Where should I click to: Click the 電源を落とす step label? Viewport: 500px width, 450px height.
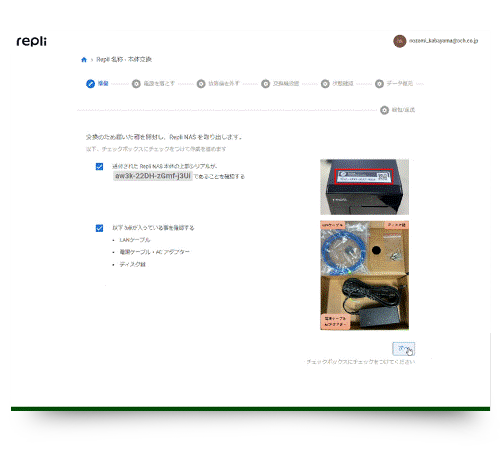tap(159, 83)
